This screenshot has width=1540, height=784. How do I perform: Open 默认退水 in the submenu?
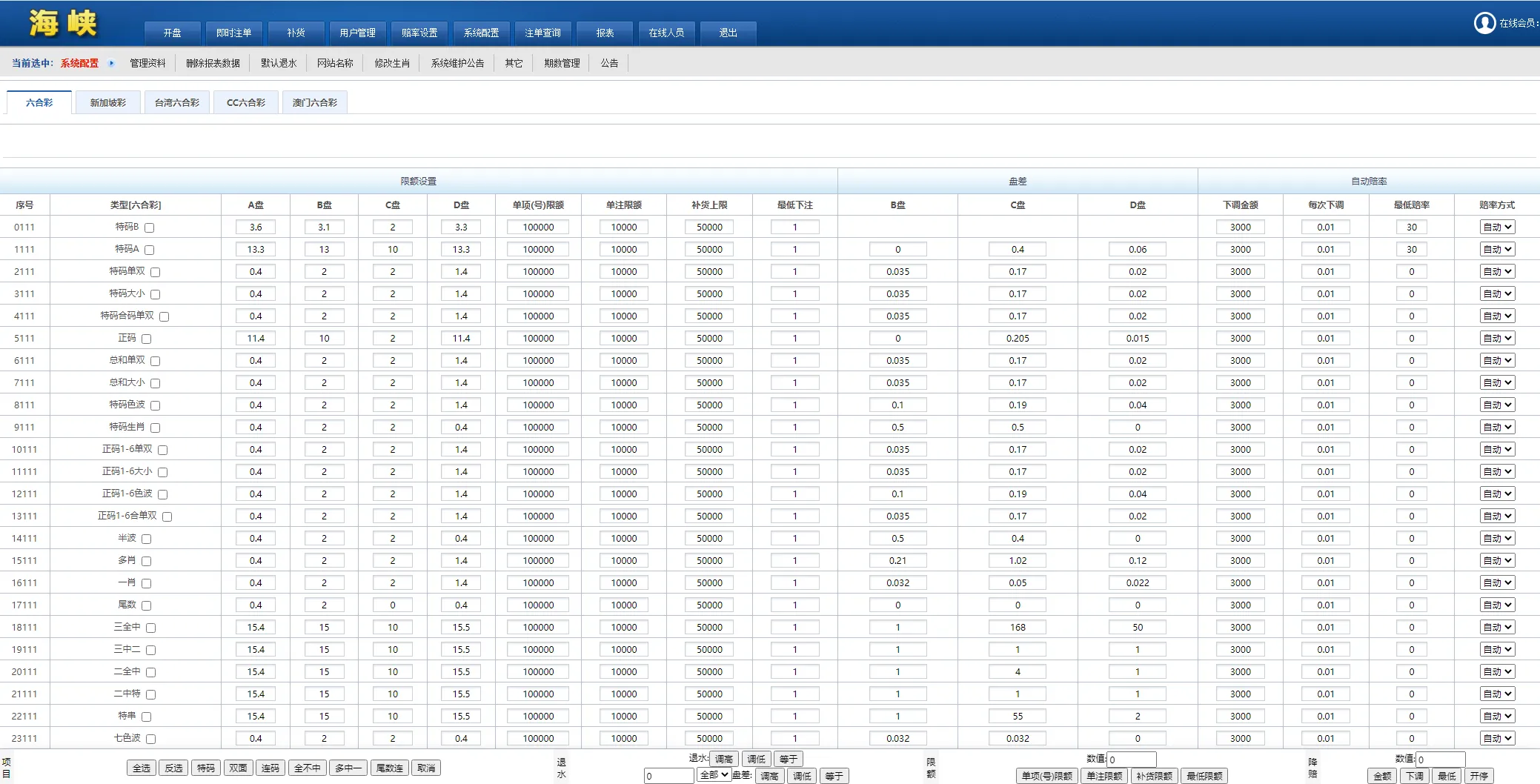pyautogui.click(x=279, y=63)
